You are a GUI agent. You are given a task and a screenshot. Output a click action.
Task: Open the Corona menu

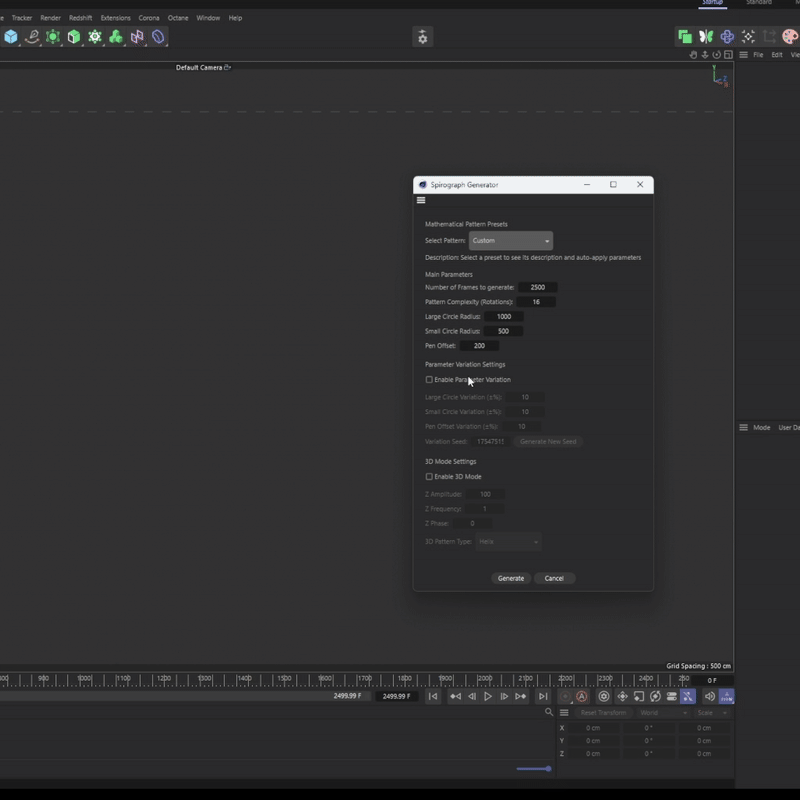point(149,18)
